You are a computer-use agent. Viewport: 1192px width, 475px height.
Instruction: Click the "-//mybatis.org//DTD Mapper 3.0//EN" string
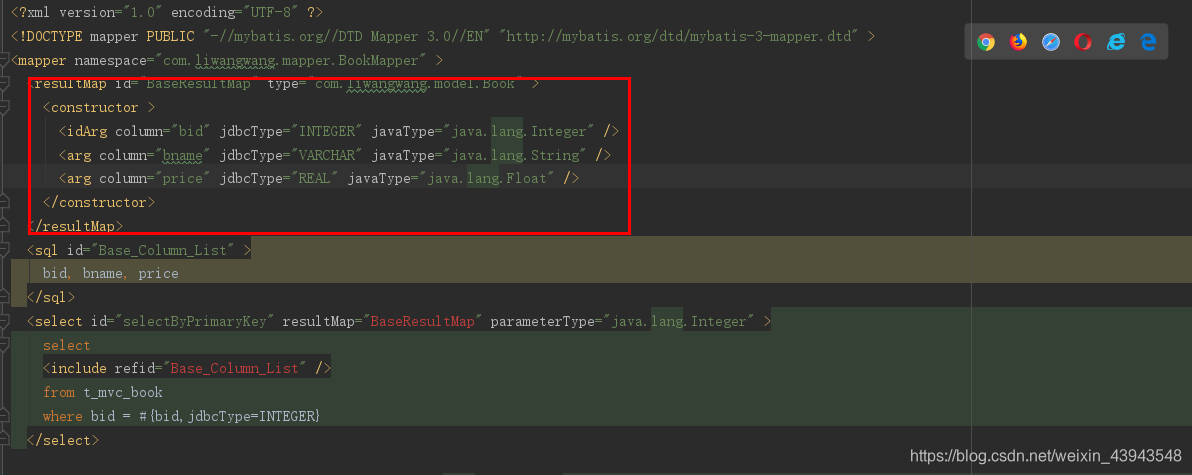coord(347,36)
